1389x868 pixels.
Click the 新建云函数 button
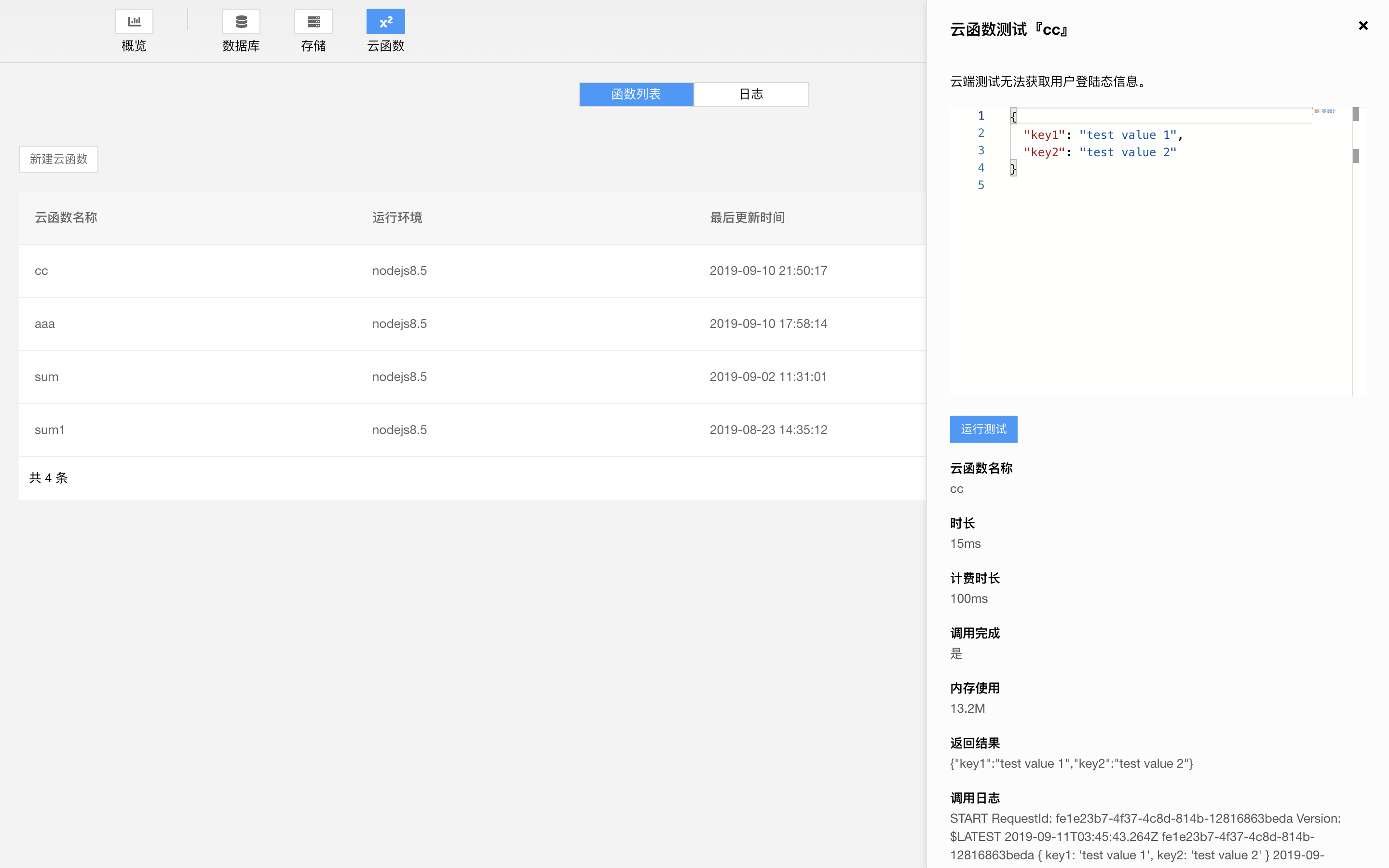pyautogui.click(x=58, y=159)
